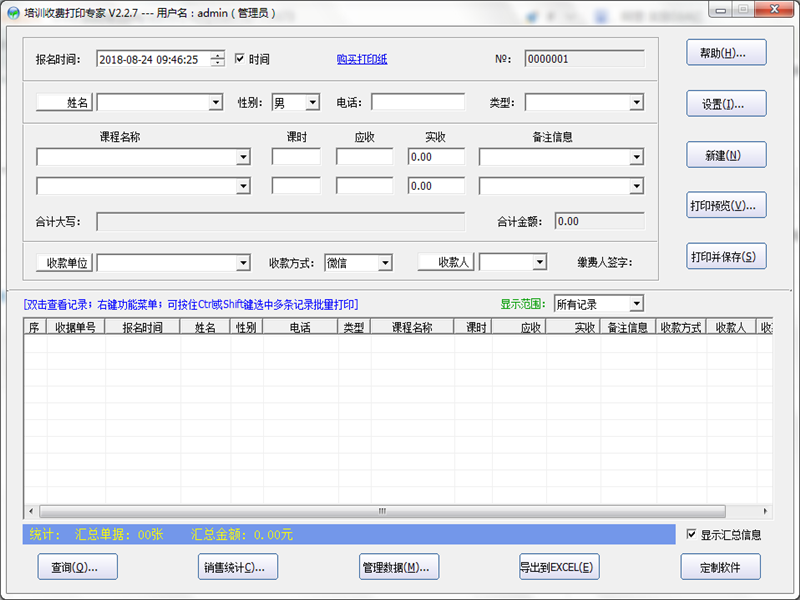Viewport: 800px width, 600px height.
Task: Click the table's 实收 column header
Action: [573, 327]
